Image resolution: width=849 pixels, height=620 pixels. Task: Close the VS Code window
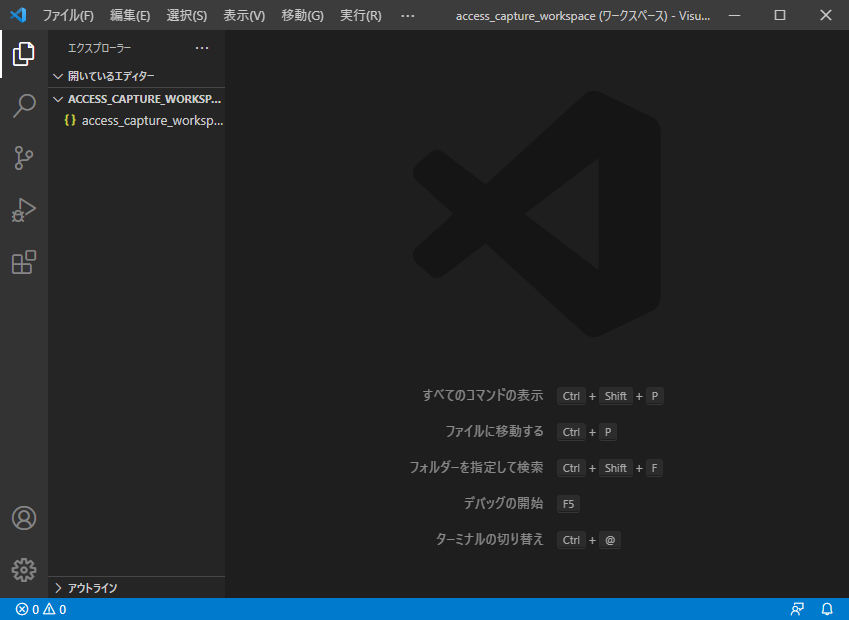click(826, 15)
